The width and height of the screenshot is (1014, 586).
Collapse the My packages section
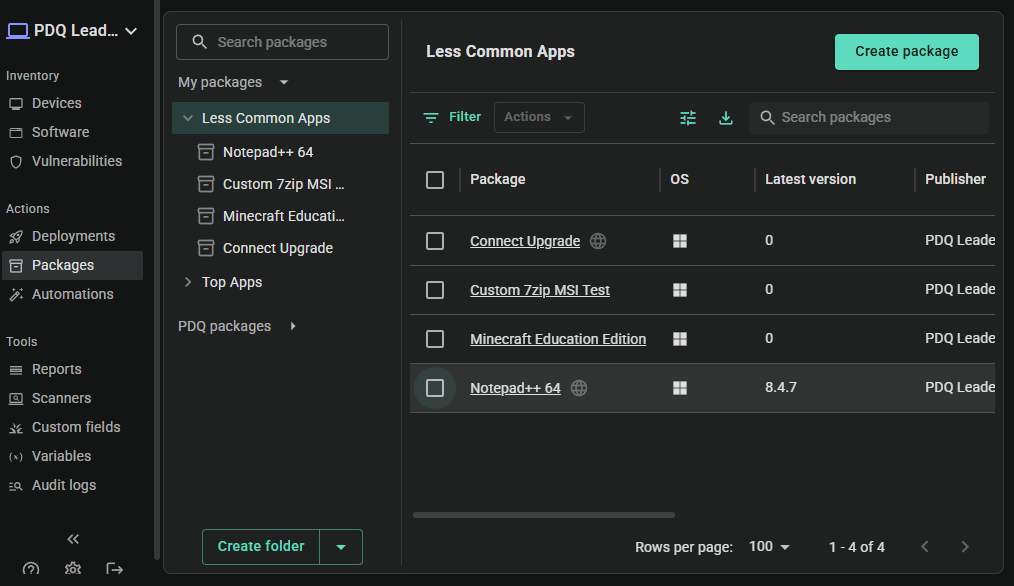pyautogui.click(x=284, y=82)
